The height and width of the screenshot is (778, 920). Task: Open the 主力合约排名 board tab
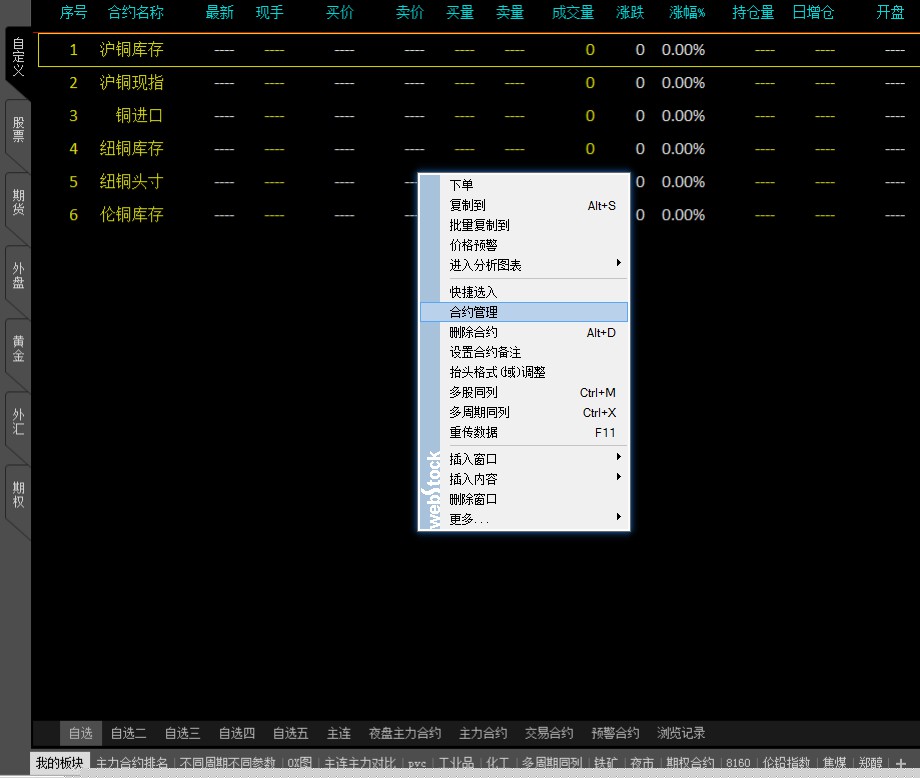click(132, 763)
